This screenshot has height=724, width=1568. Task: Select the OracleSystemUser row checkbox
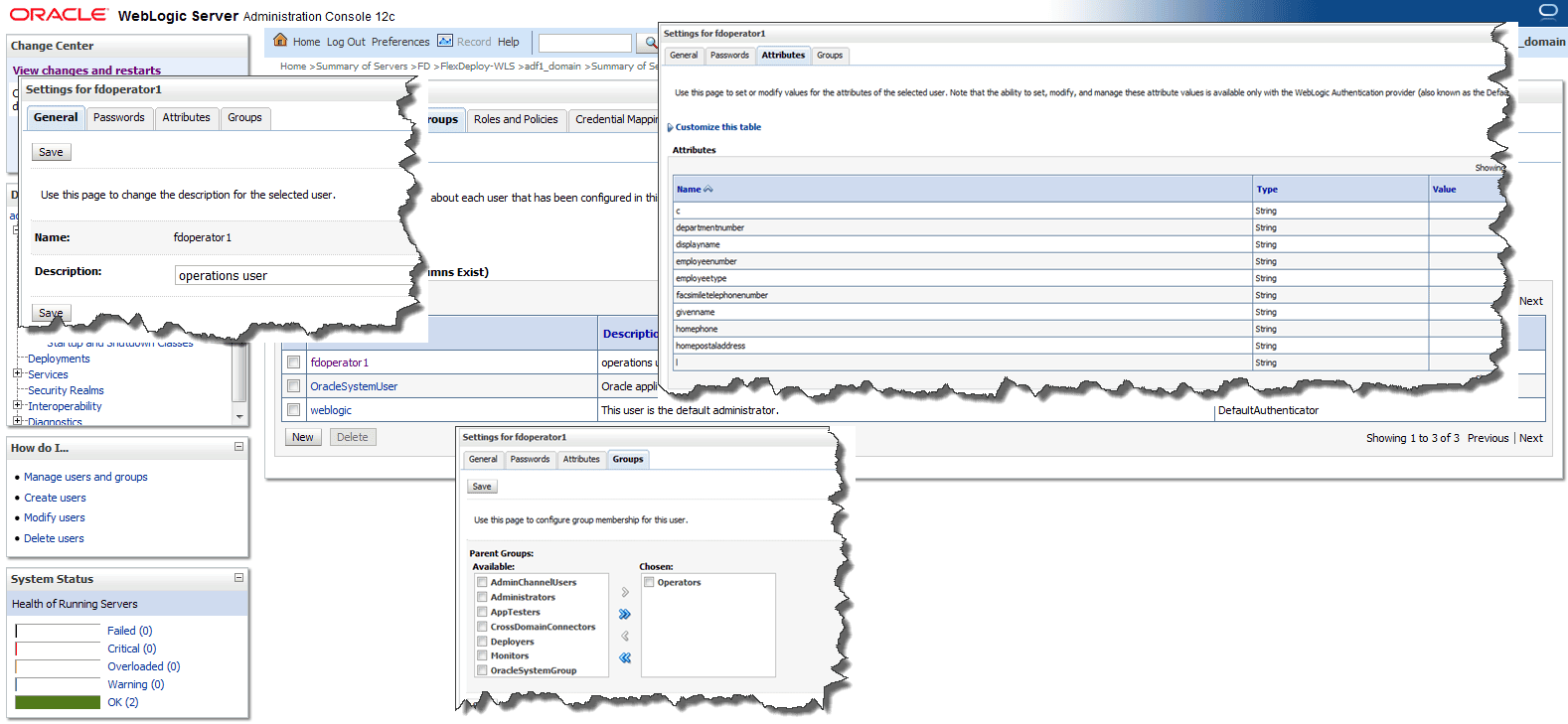[293, 386]
